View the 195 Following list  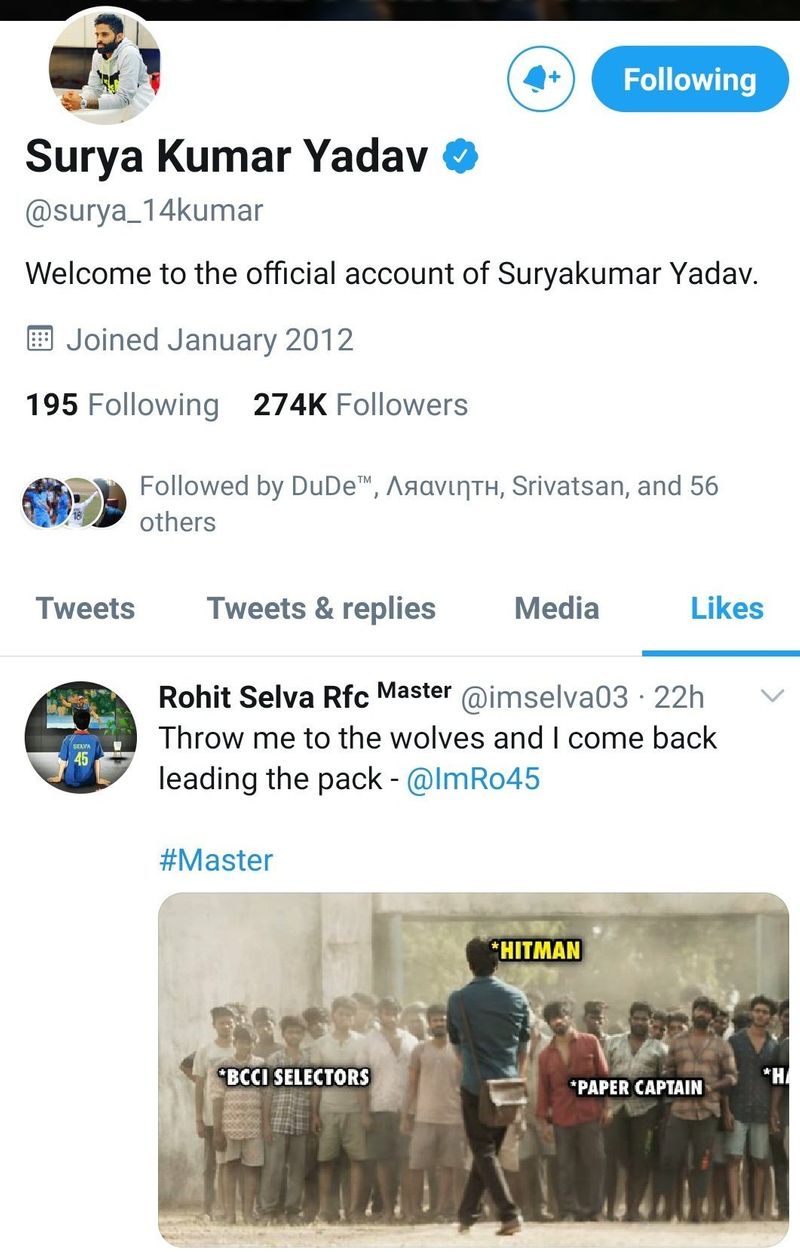pos(122,405)
